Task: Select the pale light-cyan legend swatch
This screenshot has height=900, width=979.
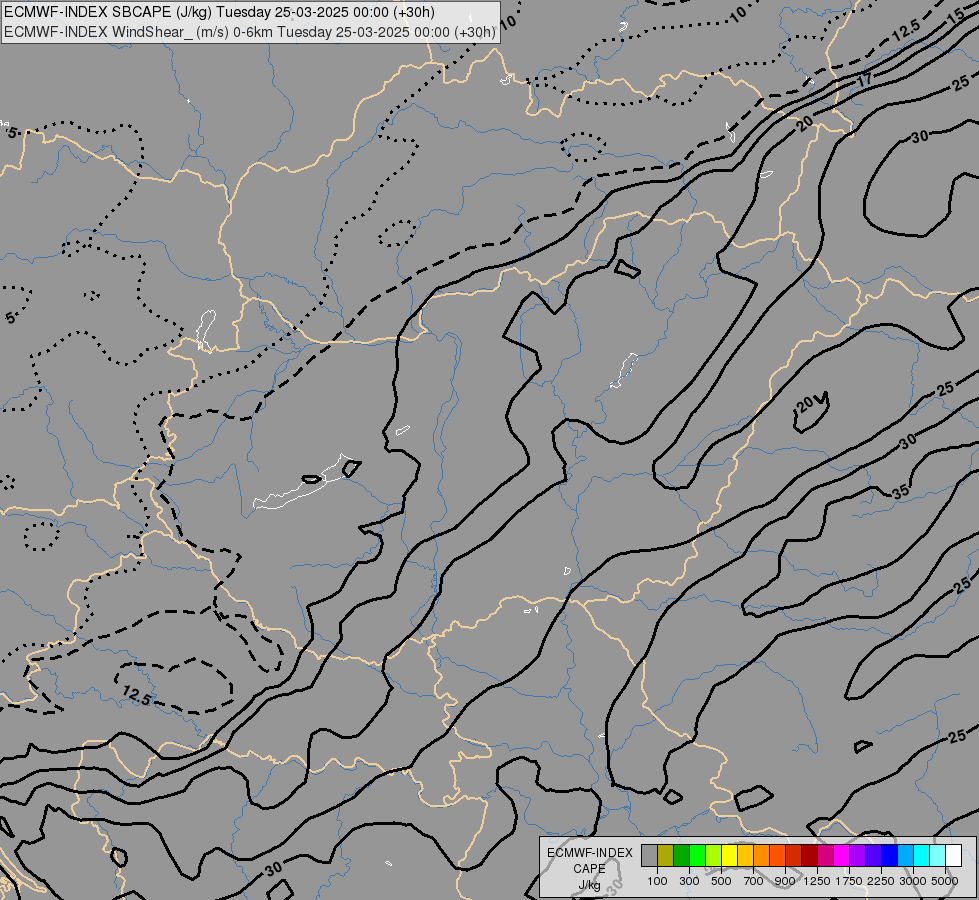Action: [938, 856]
